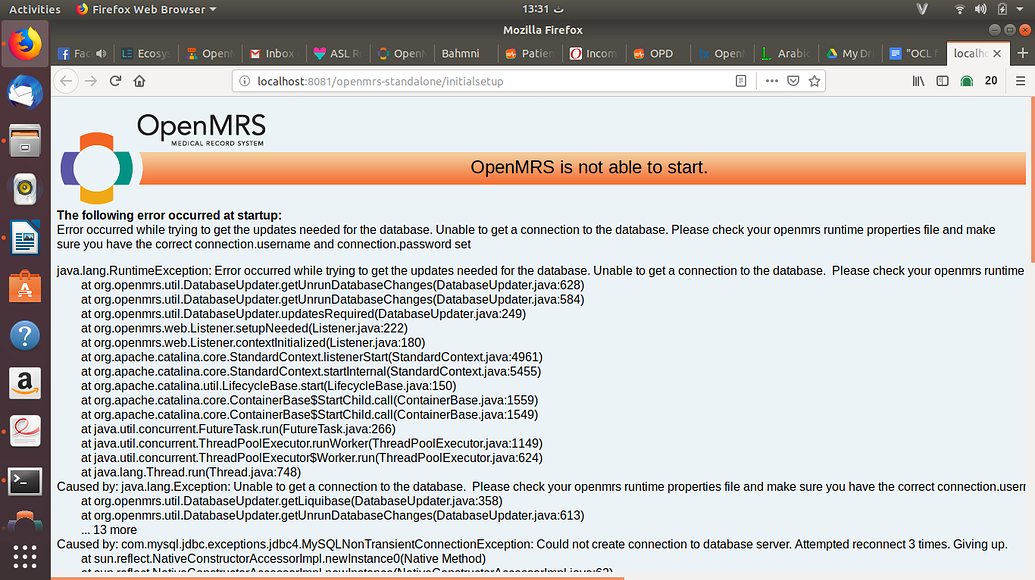Click Activities in the top bar
1035x580 pixels.
35,9
